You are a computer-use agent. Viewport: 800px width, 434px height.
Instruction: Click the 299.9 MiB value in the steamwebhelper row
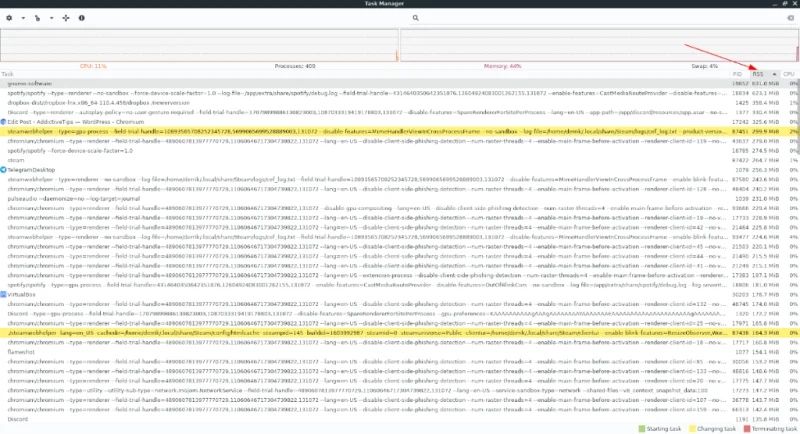pos(765,132)
